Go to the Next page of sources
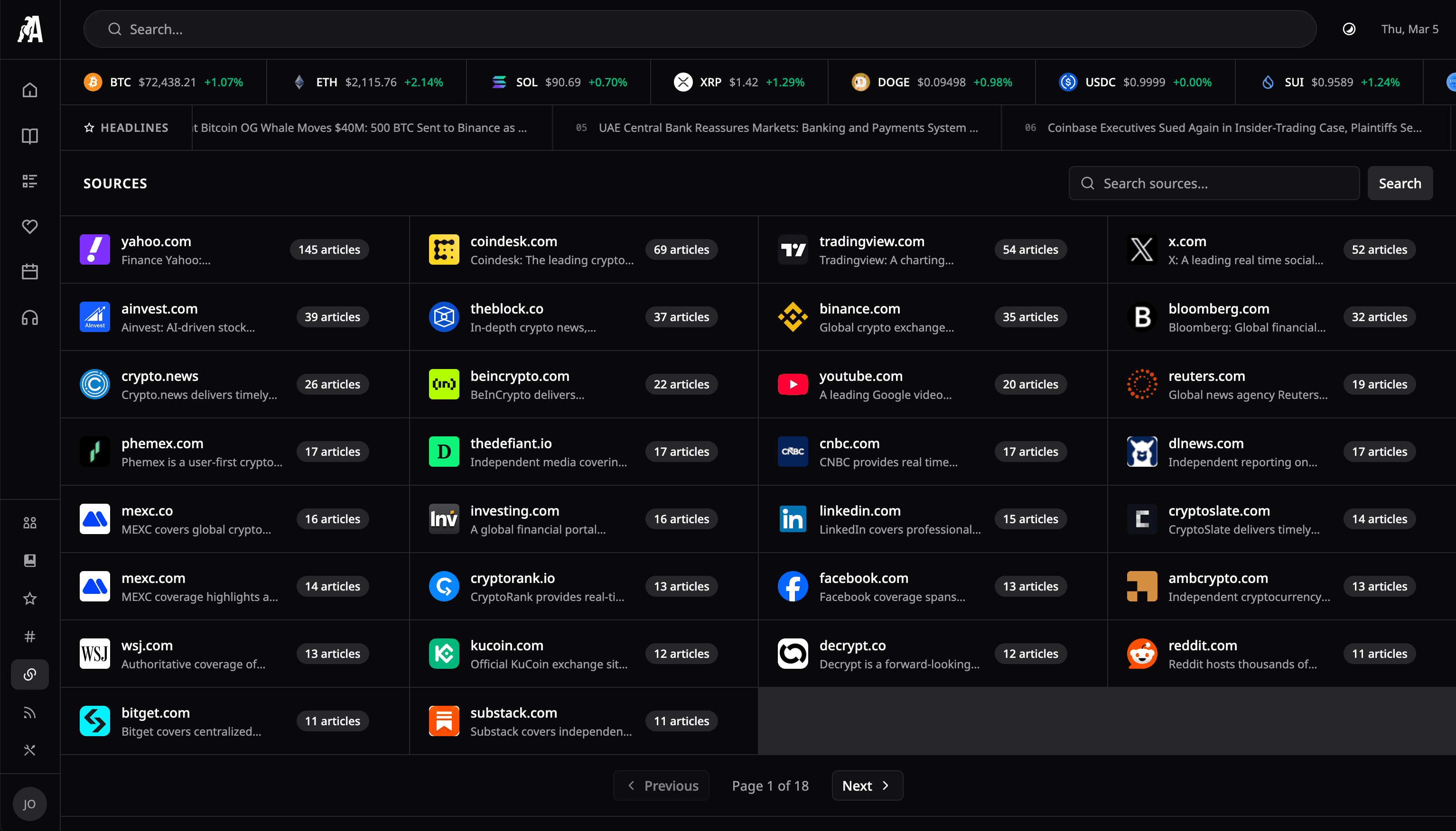The image size is (1456, 831). pos(866,785)
